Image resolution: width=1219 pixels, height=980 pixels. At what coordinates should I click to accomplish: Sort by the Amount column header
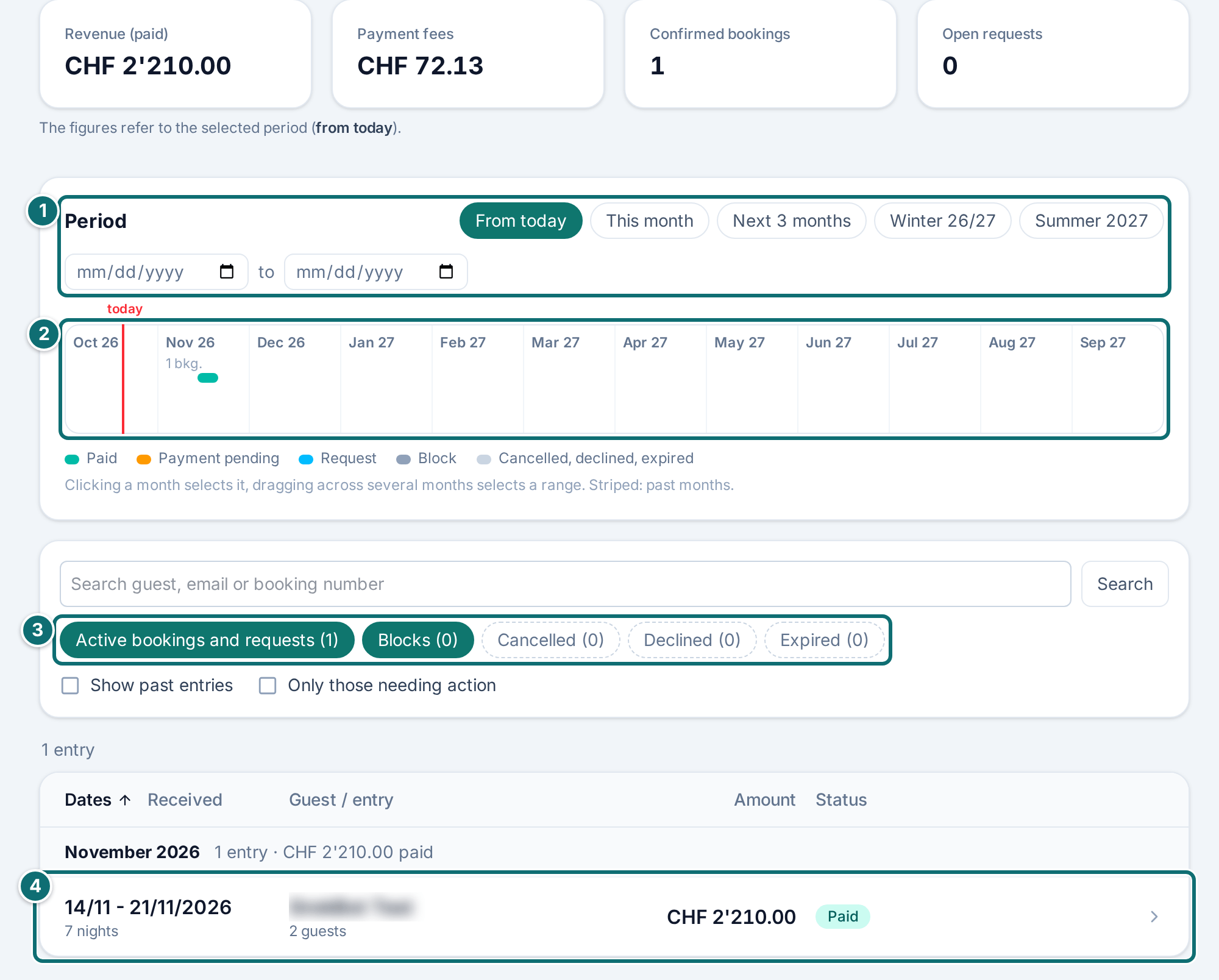[765, 800]
